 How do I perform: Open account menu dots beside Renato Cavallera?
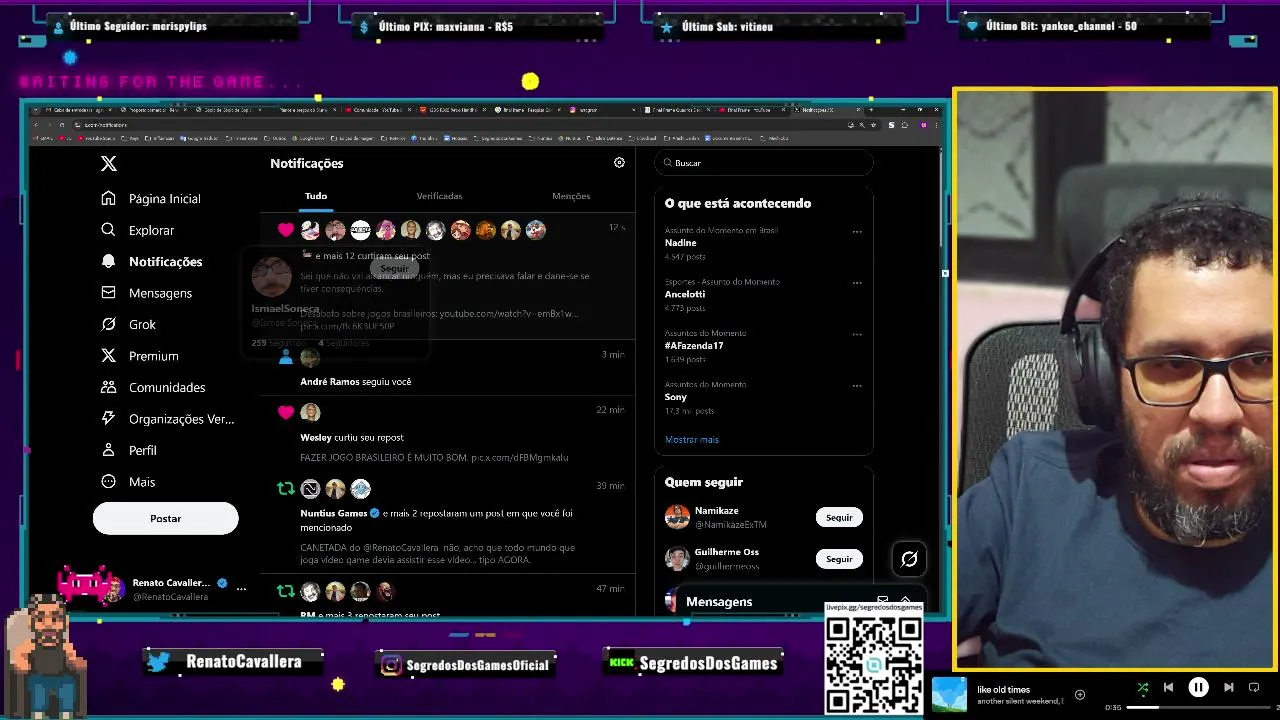coord(241,589)
